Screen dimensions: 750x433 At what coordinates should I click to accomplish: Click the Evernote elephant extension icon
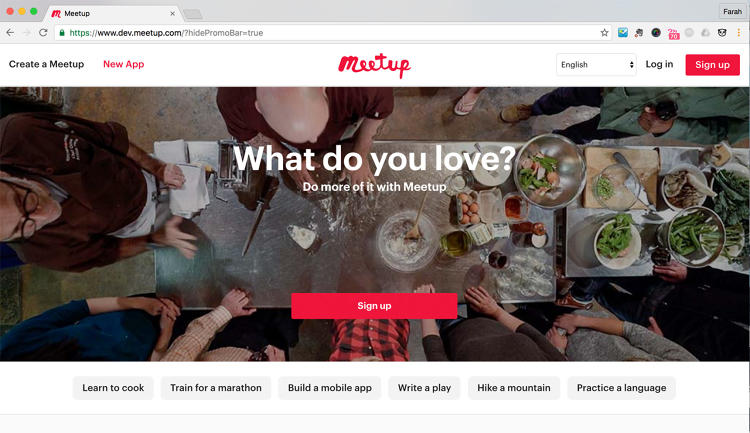[x=639, y=33]
